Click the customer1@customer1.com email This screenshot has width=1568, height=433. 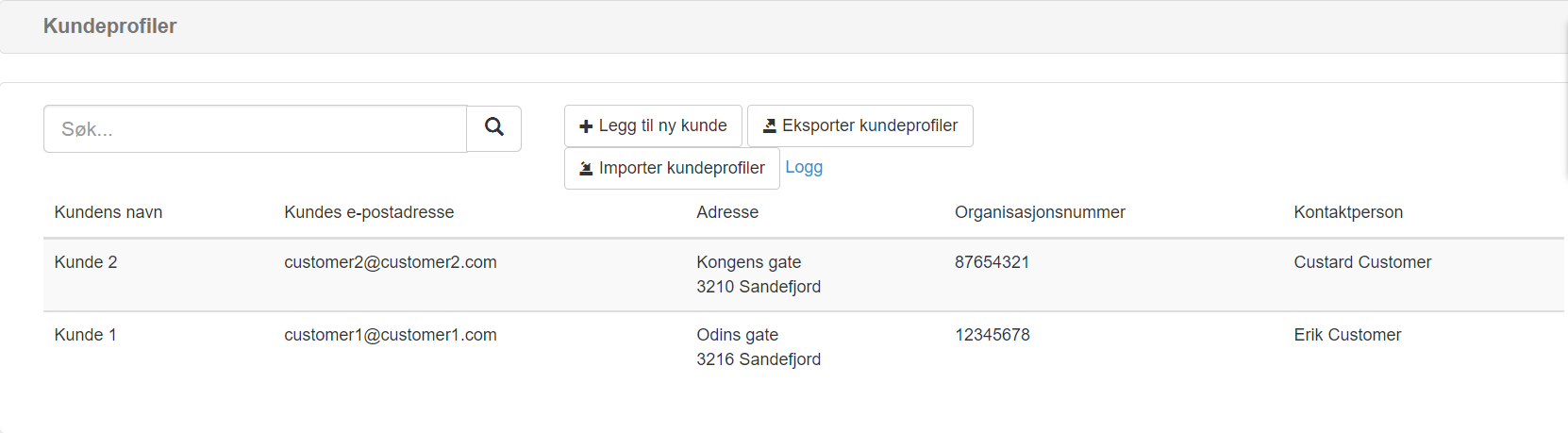[391, 335]
